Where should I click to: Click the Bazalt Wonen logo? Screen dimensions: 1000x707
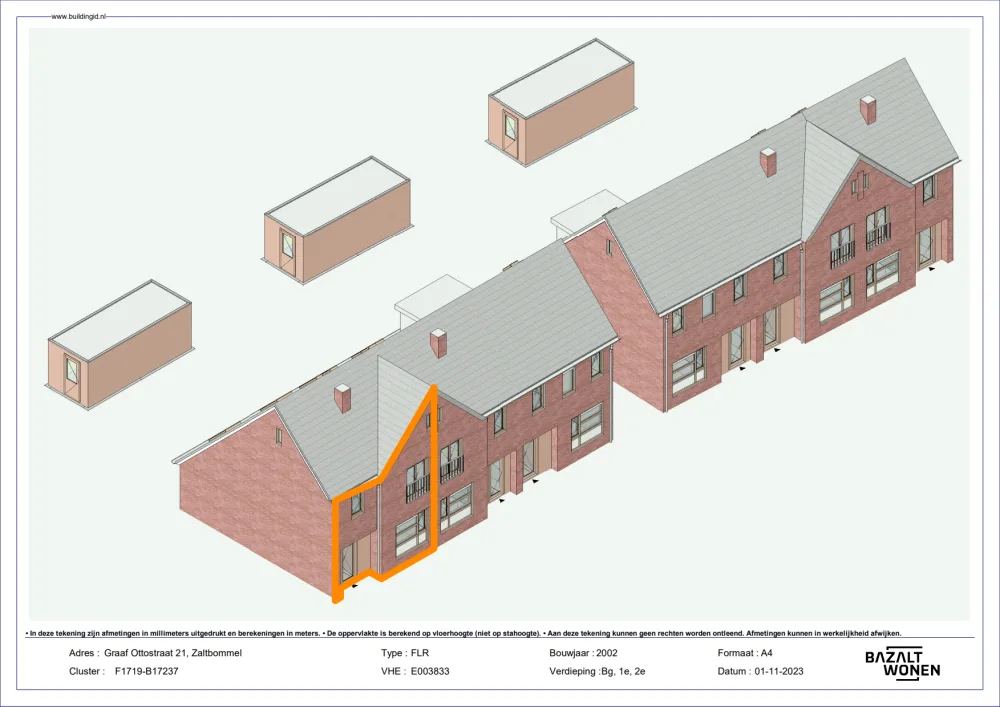point(901,662)
